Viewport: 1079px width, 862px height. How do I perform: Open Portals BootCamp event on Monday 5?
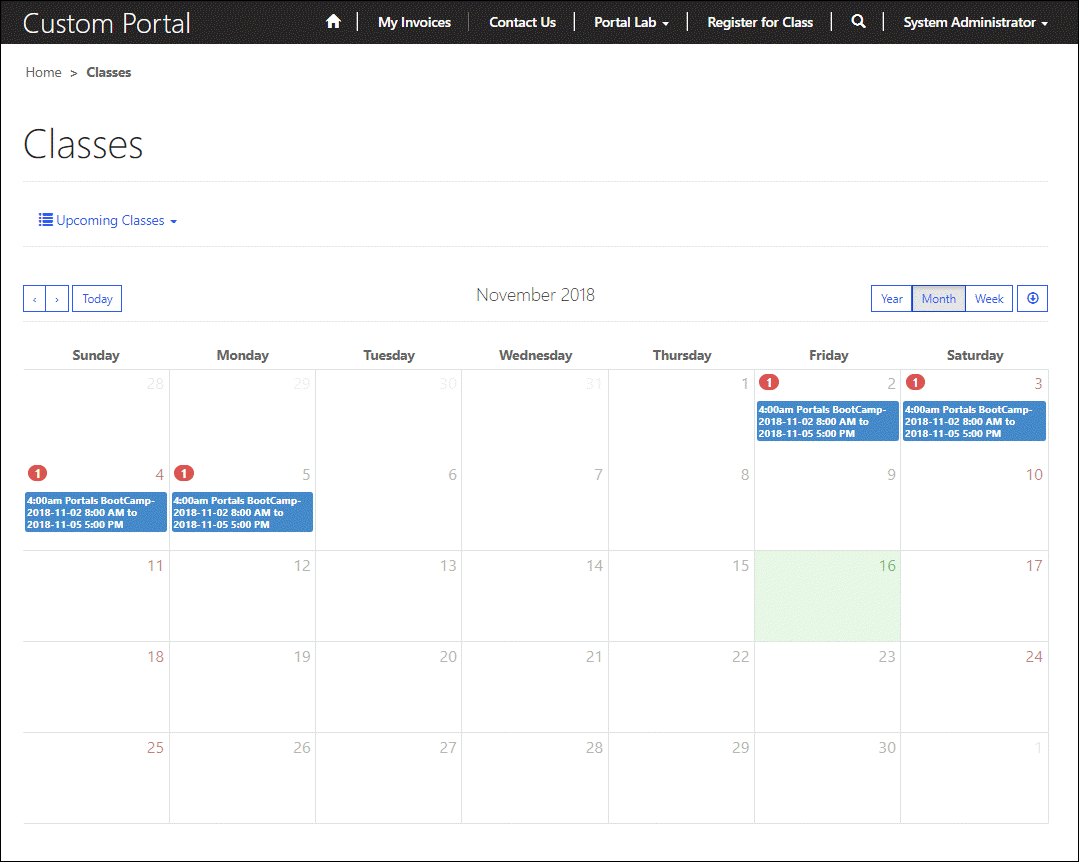(x=242, y=512)
